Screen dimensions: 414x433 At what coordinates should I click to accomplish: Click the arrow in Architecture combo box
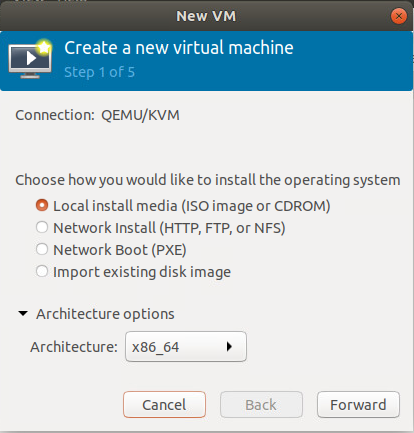pos(229,347)
